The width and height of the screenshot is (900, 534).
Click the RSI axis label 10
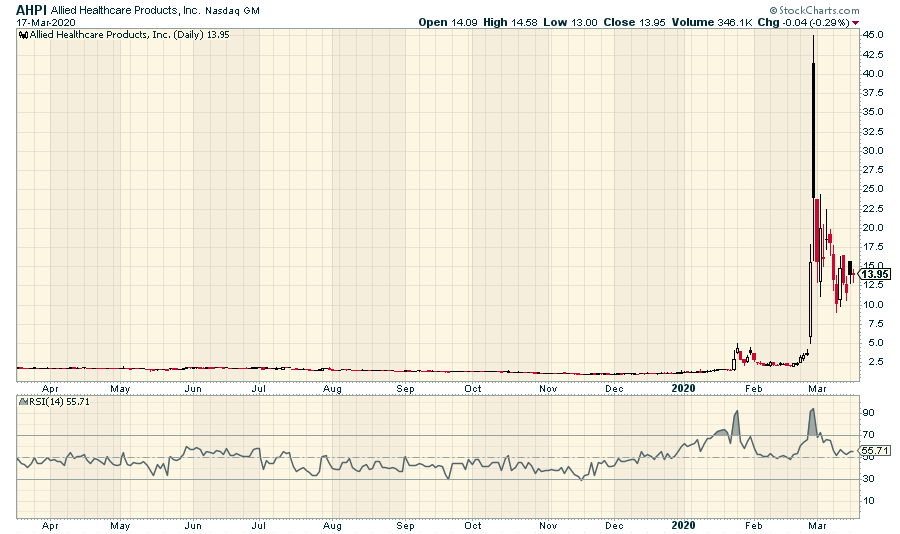tap(868, 501)
